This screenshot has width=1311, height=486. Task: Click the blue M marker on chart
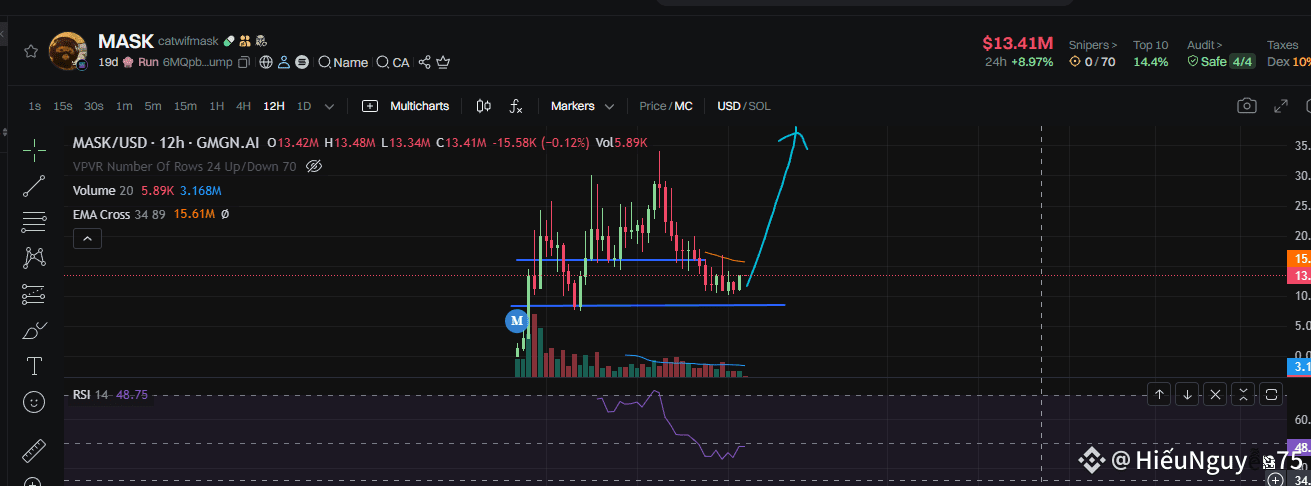coord(517,321)
